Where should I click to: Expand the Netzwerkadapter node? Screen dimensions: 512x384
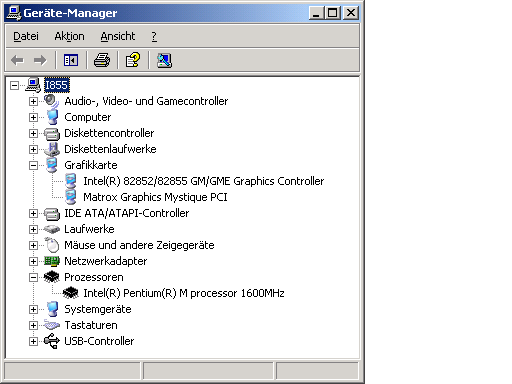(x=33, y=261)
